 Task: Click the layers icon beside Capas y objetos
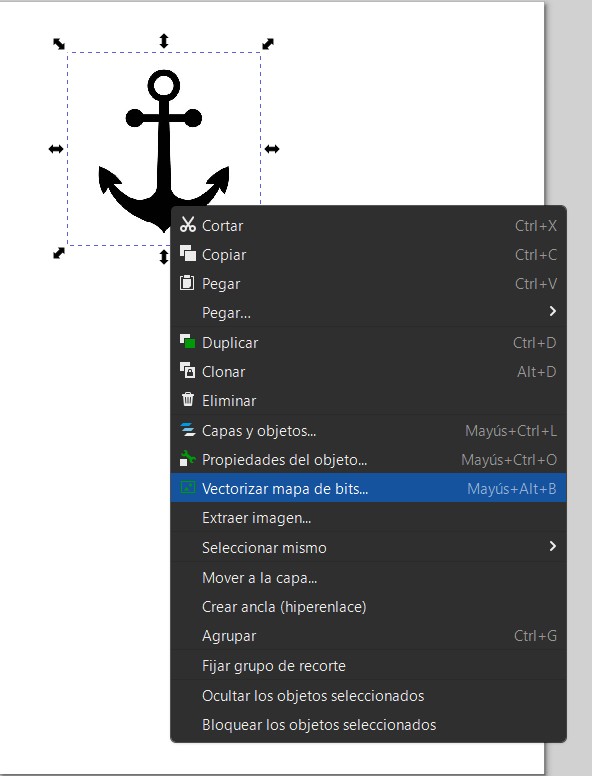(188, 430)
